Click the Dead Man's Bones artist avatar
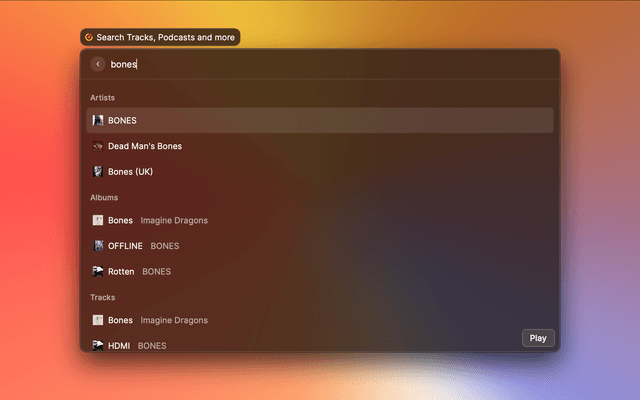The height and width of the screenshot is (400, 640). pyautogui.click(x=98, y=146)
